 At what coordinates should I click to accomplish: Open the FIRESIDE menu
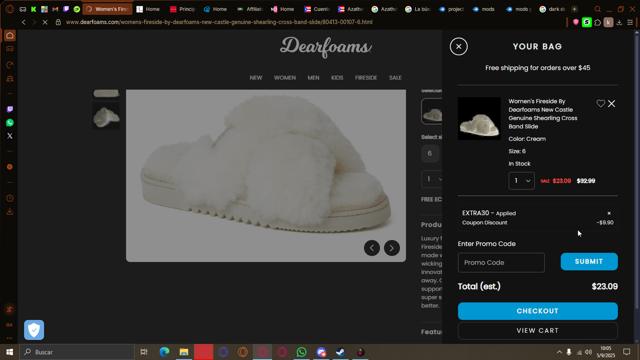(366, 78)
